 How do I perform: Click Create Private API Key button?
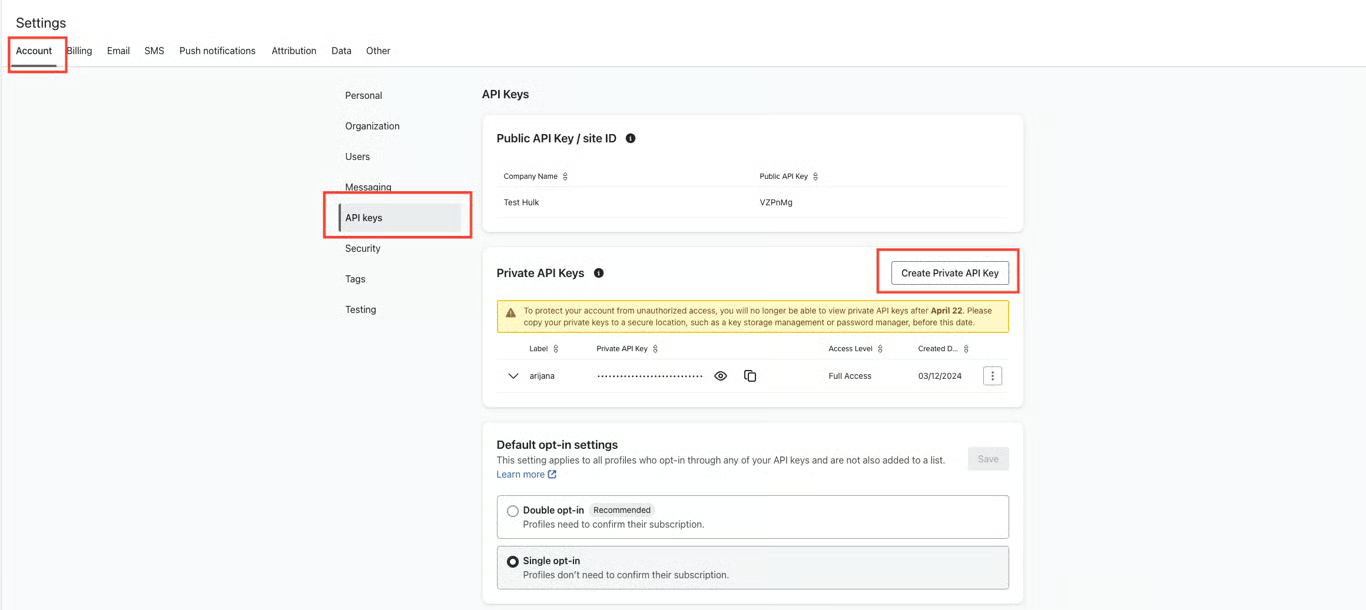click(950, 273)
